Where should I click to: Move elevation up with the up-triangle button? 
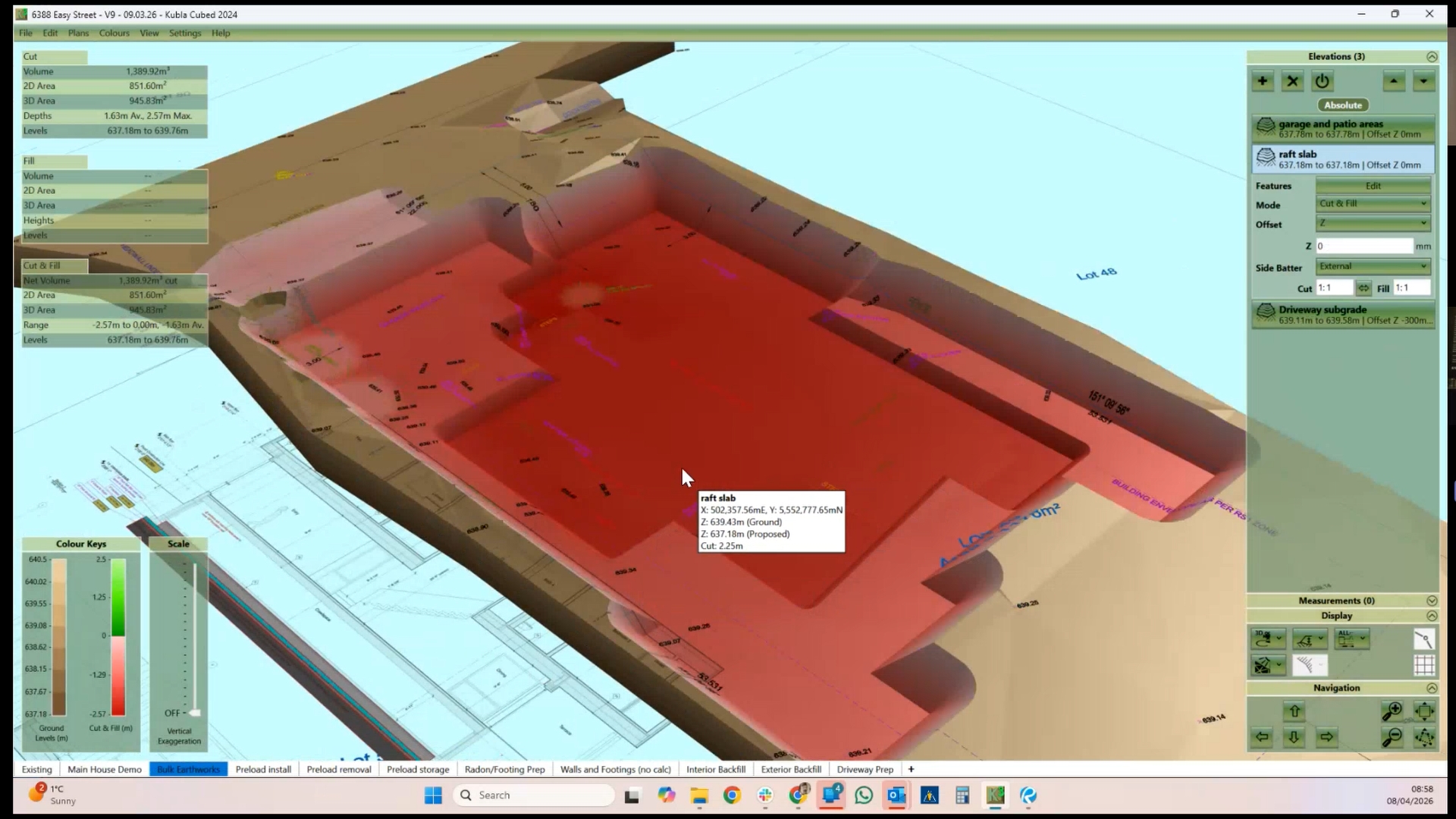tap(1394, 81)
